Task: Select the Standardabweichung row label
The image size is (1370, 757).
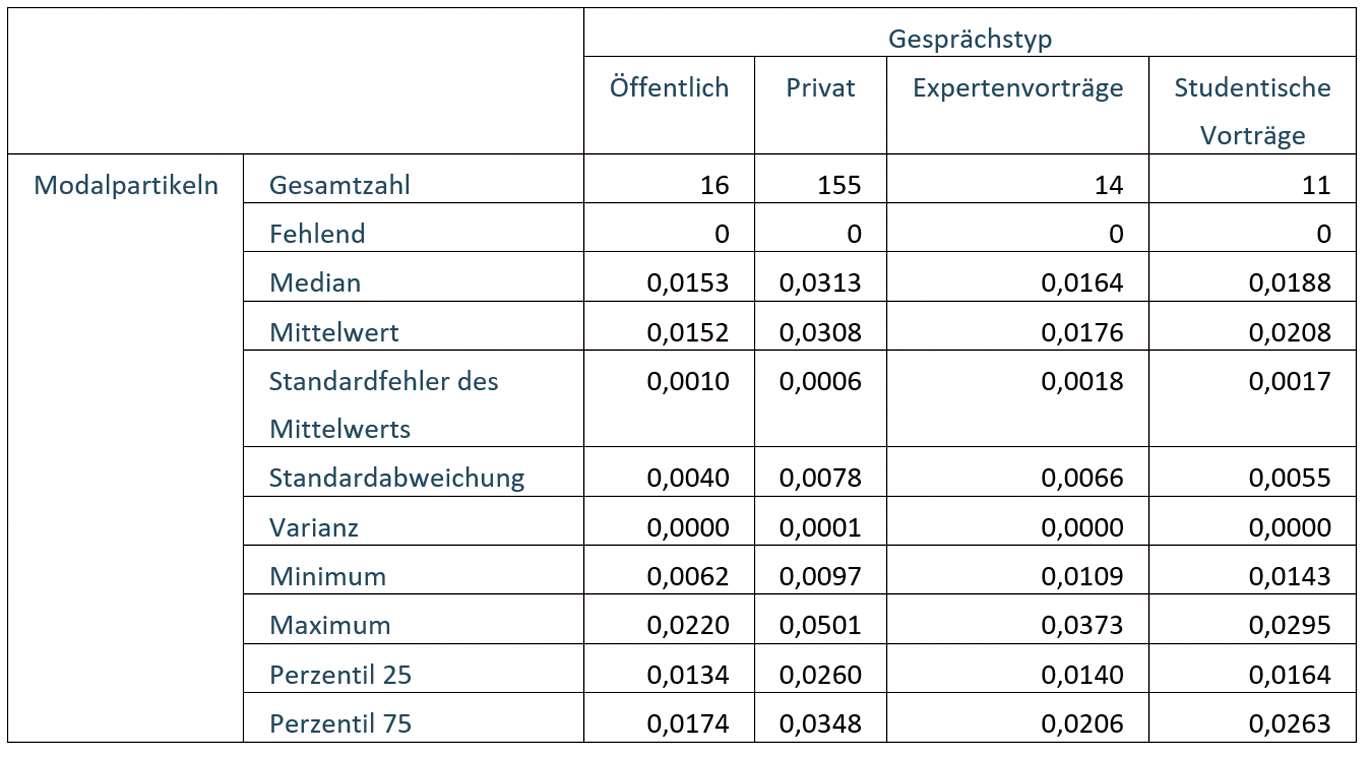Action: 396,478
